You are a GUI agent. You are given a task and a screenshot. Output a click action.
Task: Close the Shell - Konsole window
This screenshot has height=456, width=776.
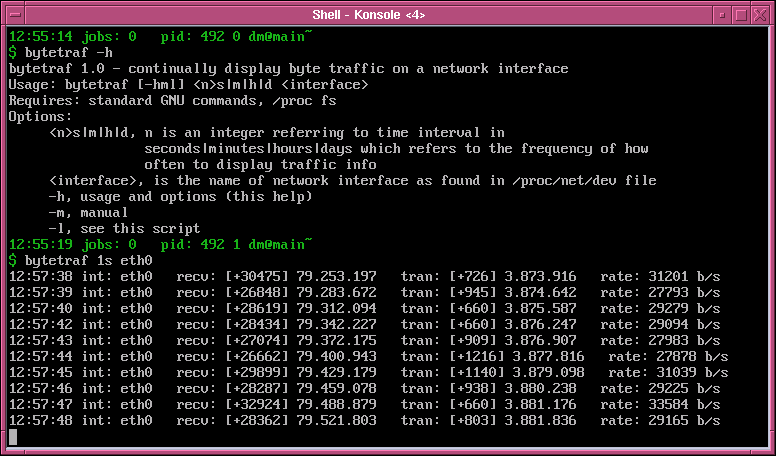pyautogui.click(x=760, y=15)
